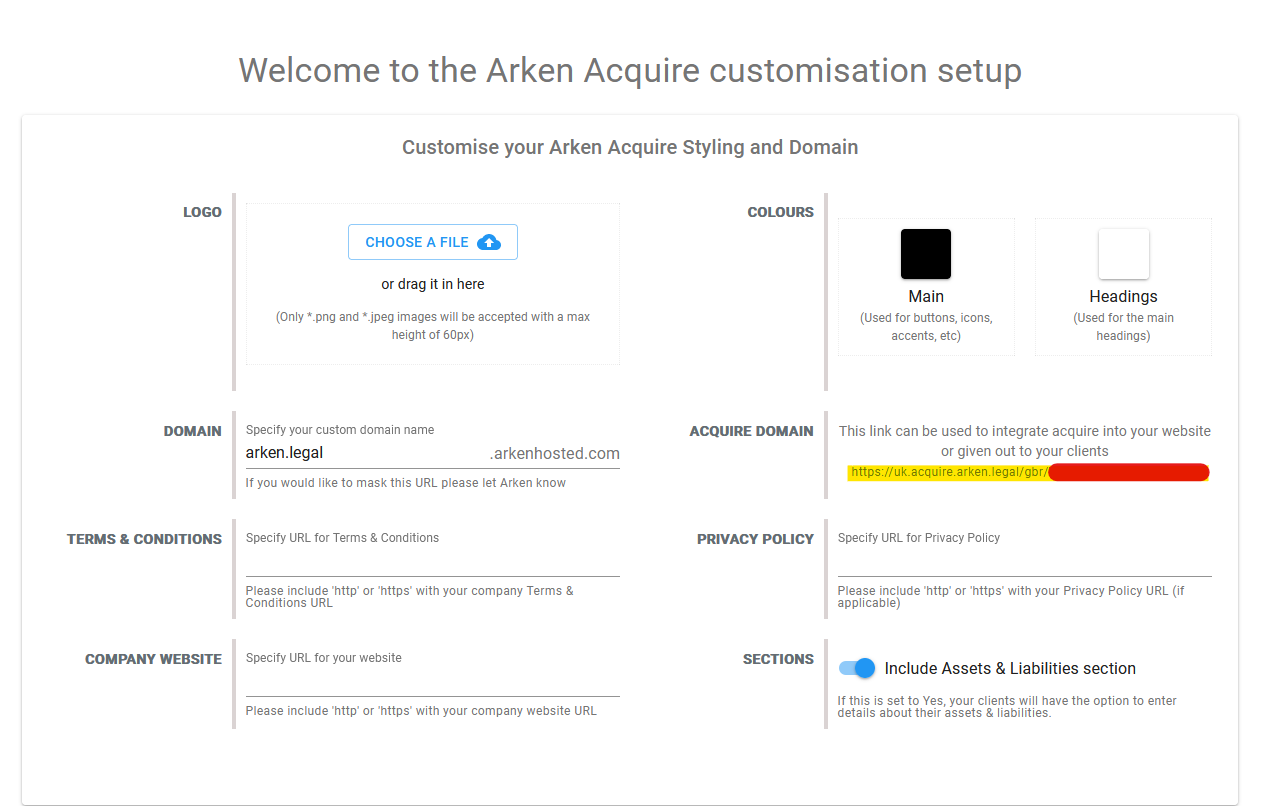Click the ACQUIRE DOMAIN section label
Image resolution: width=1285 pixels, height=806 pixels.
coord(751,431)
